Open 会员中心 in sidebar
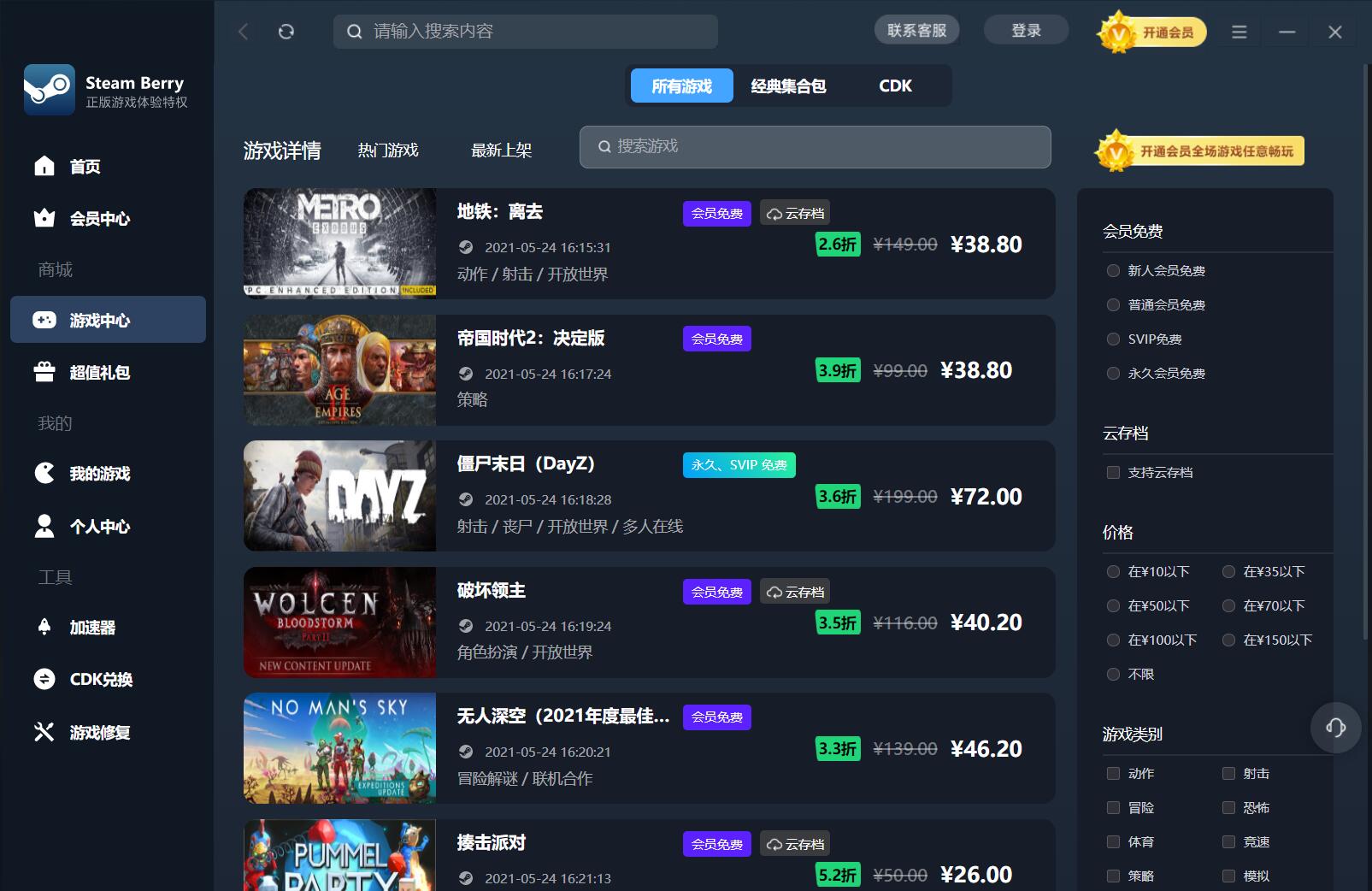The width and height of the screenshot is (1372, 891). (x=108, y=218)
